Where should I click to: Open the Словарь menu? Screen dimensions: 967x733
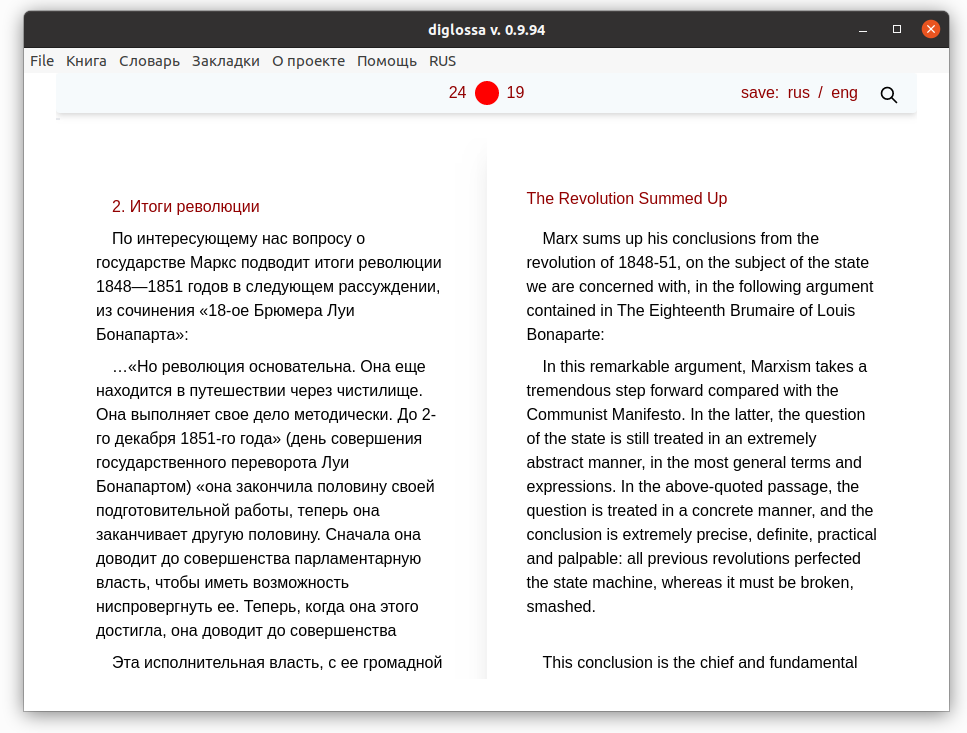point(149,61)
